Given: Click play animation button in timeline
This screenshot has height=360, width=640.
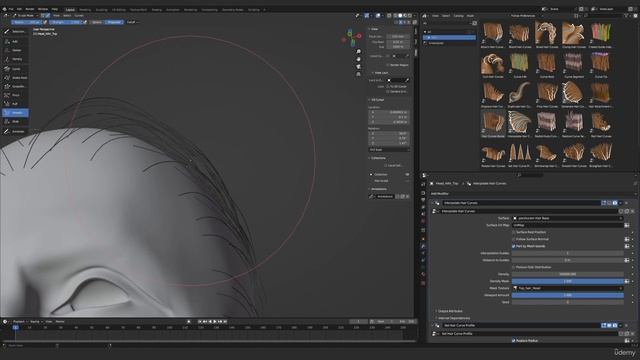Looking at the screenshot, I should click(x=215, y=322).
